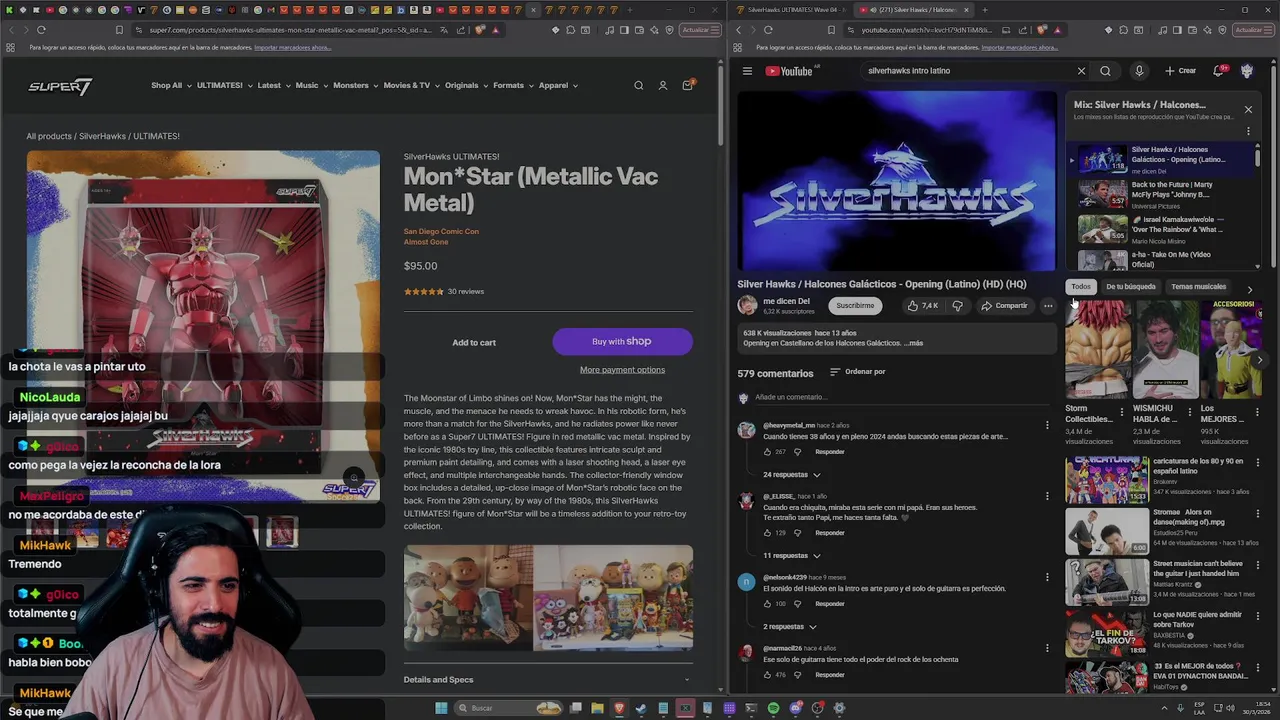Open the YouTube profile avatar menu
1280x720 pixels.
(x=1247, y=71)
